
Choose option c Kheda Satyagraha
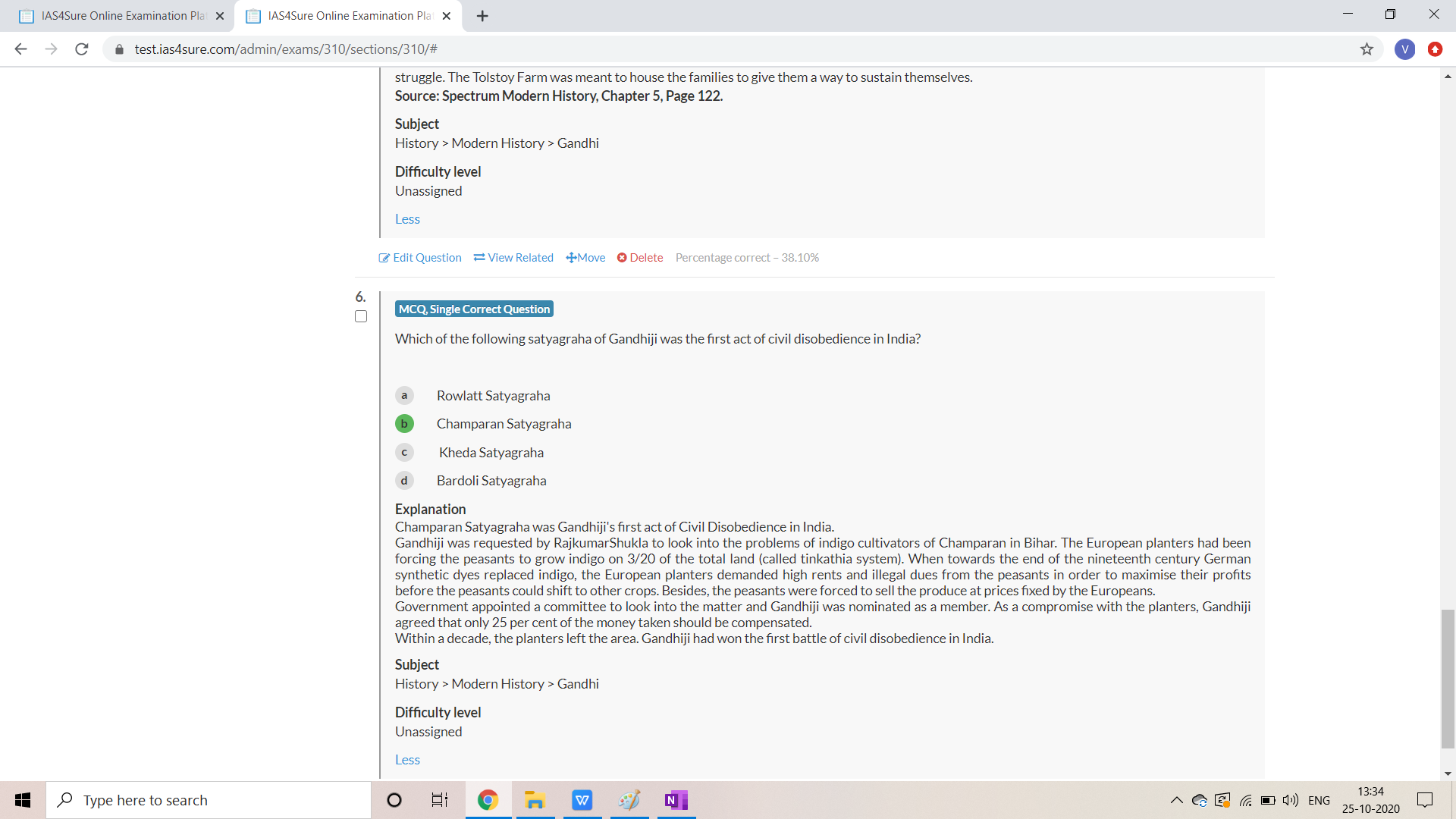[x=404, y=453]
